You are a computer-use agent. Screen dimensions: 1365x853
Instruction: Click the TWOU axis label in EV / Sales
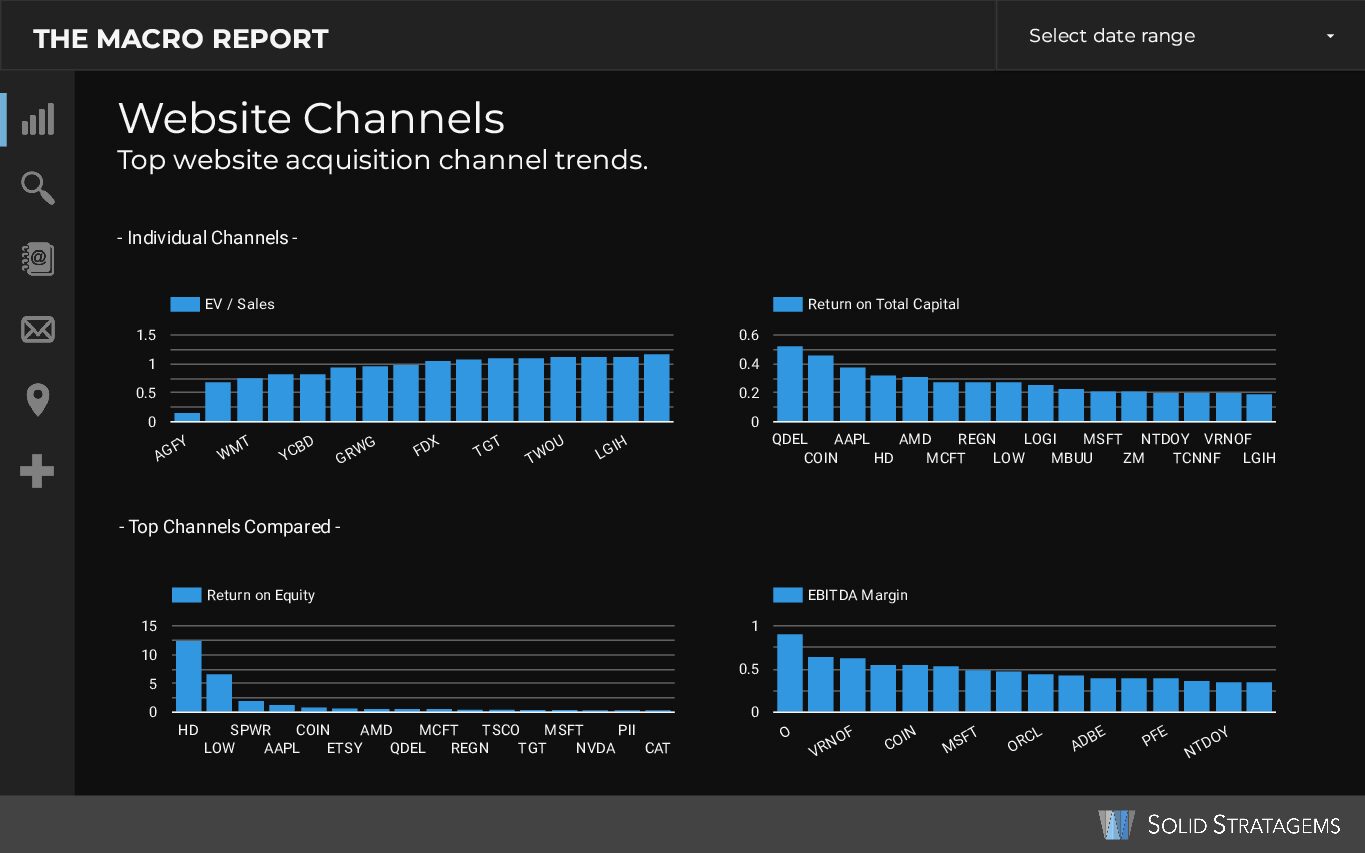(x=545, y=450)
